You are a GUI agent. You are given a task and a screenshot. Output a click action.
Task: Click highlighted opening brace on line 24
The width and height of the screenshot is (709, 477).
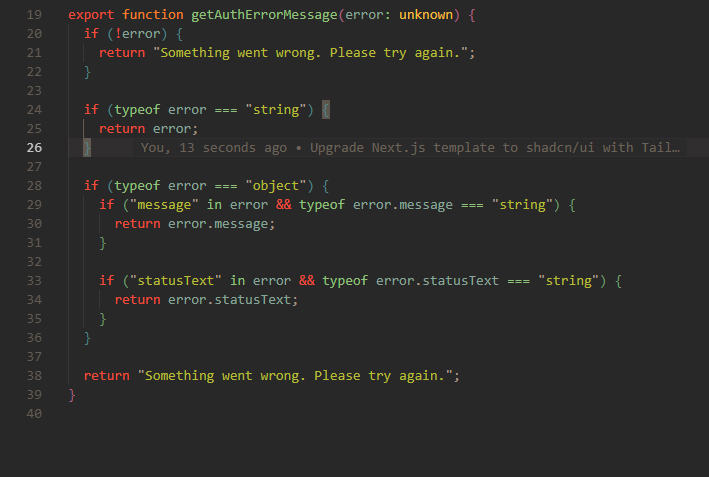(x=326, y=110)
